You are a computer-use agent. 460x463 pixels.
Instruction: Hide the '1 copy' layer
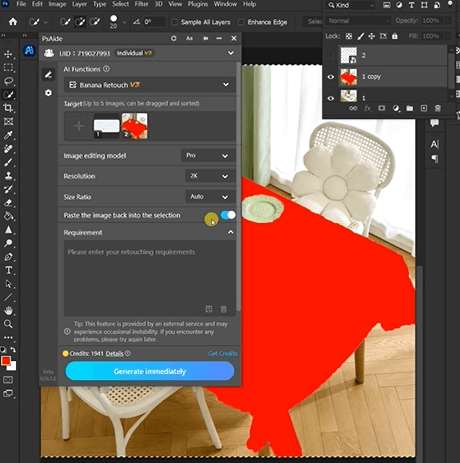(330, 77)
